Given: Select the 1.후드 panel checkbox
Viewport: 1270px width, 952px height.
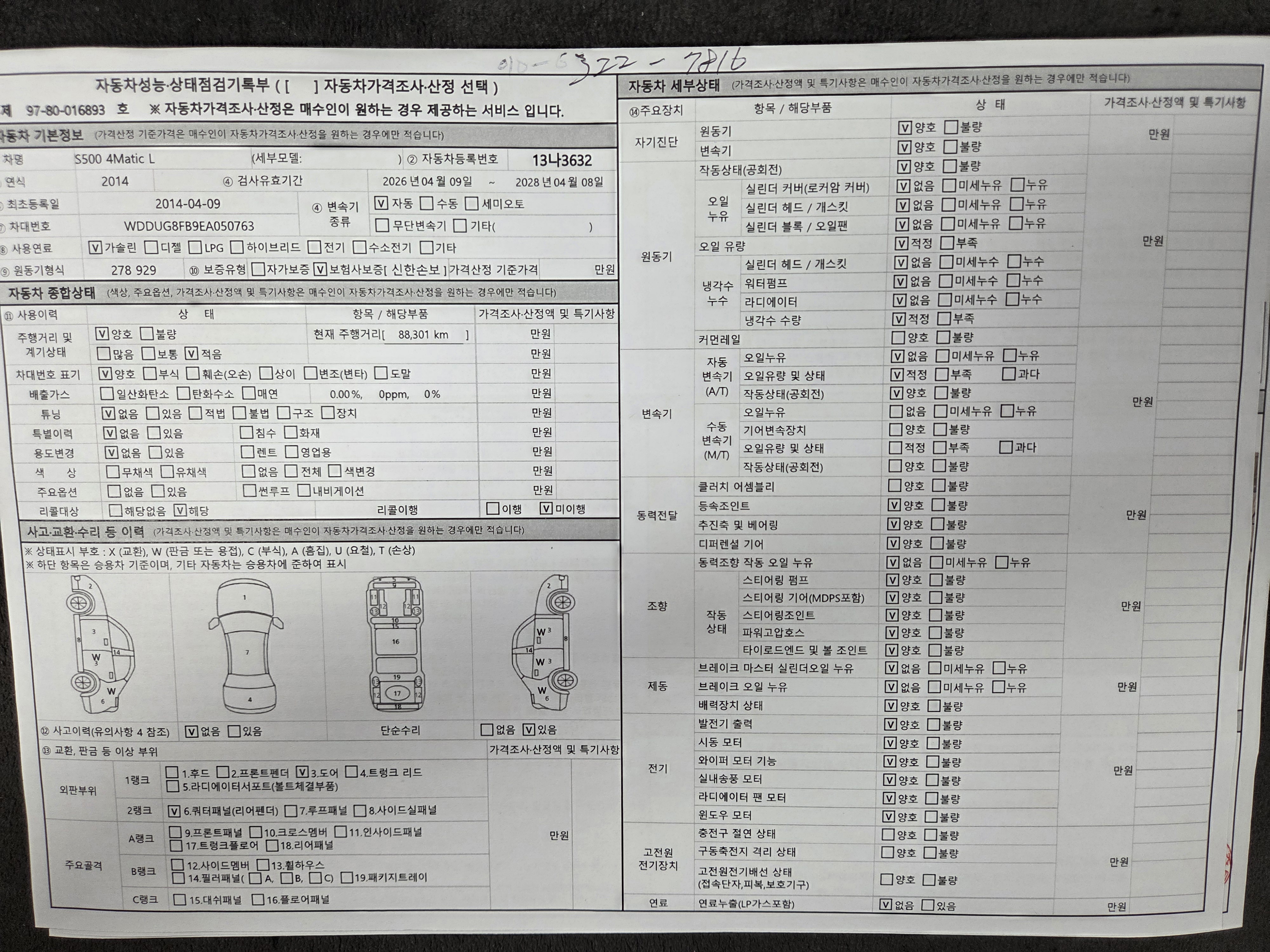Looking at the screenshot, I should tap(172, 772).
